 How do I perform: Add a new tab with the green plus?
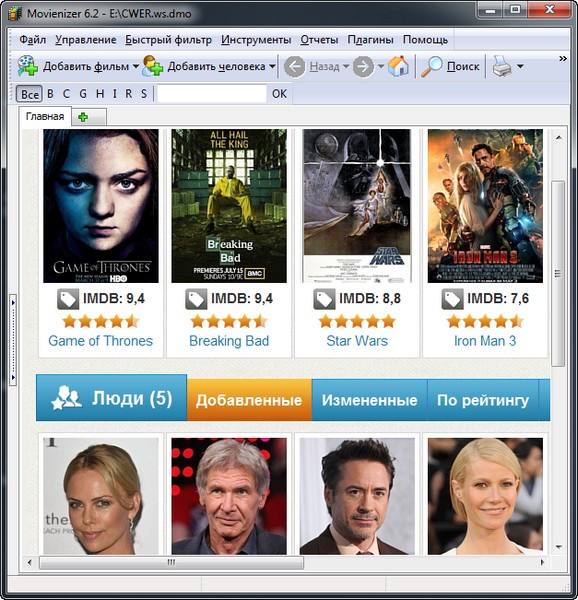pos(83,117)
